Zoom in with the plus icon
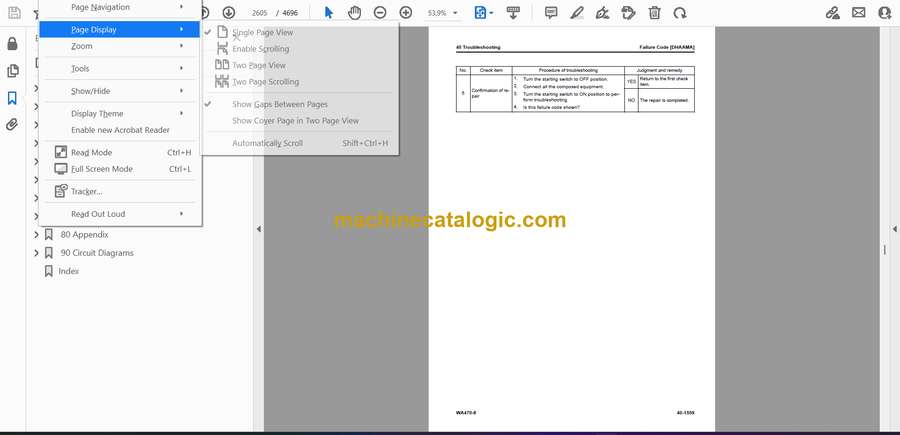This screenshot has width=900, height=435. pyautogui.click(x=406, y=13)
